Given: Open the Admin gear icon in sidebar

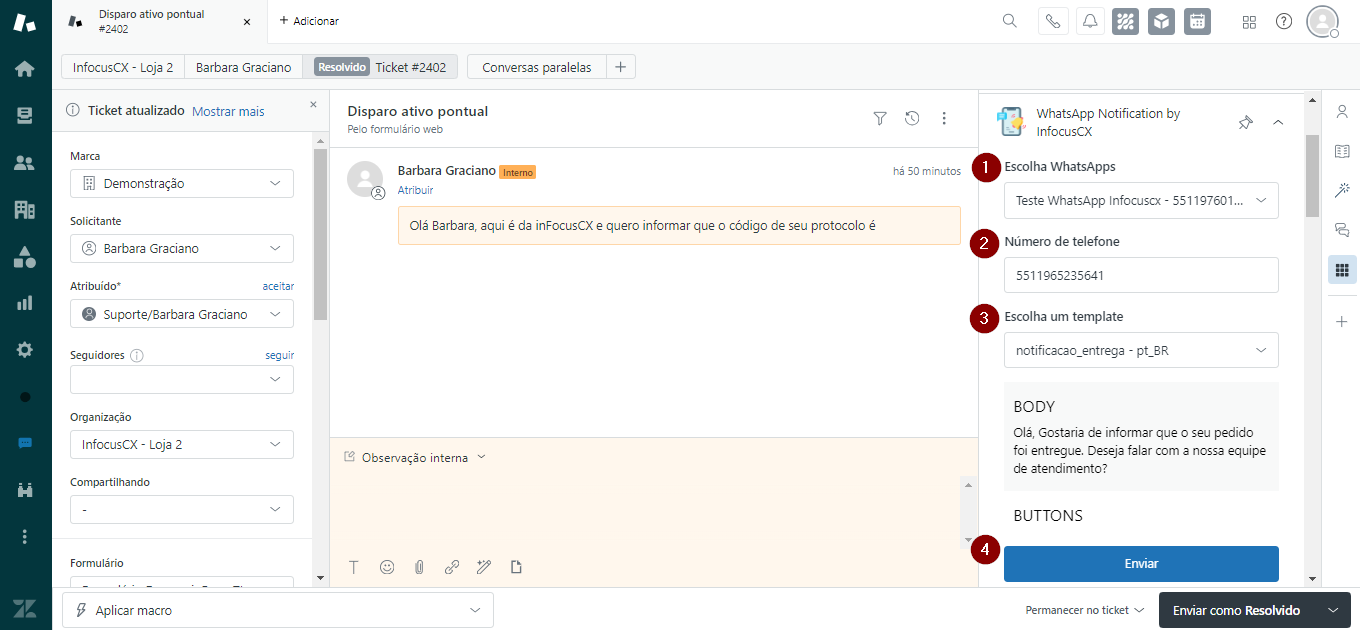Looking at the screenshot, I should (25, 350).
